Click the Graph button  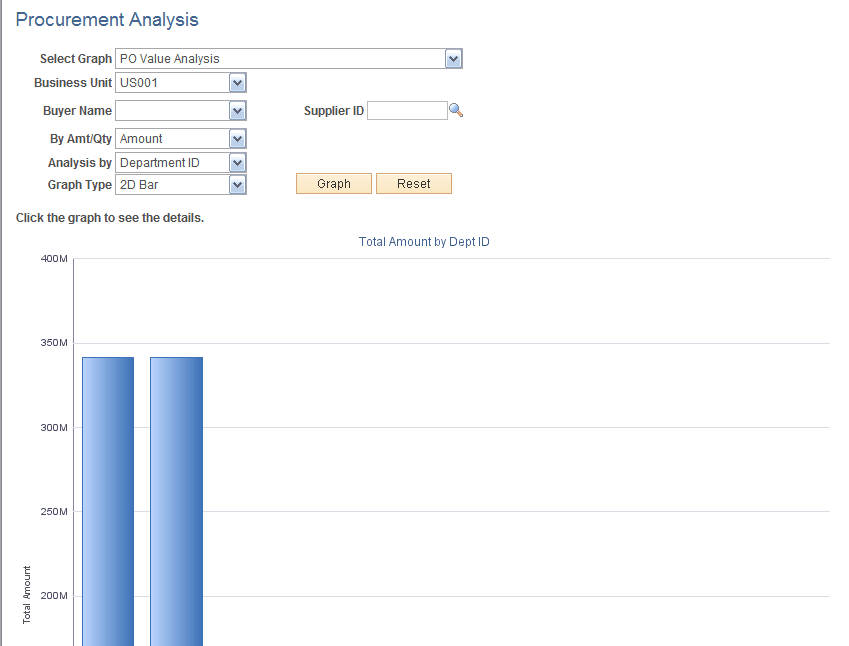pos(333,183)
